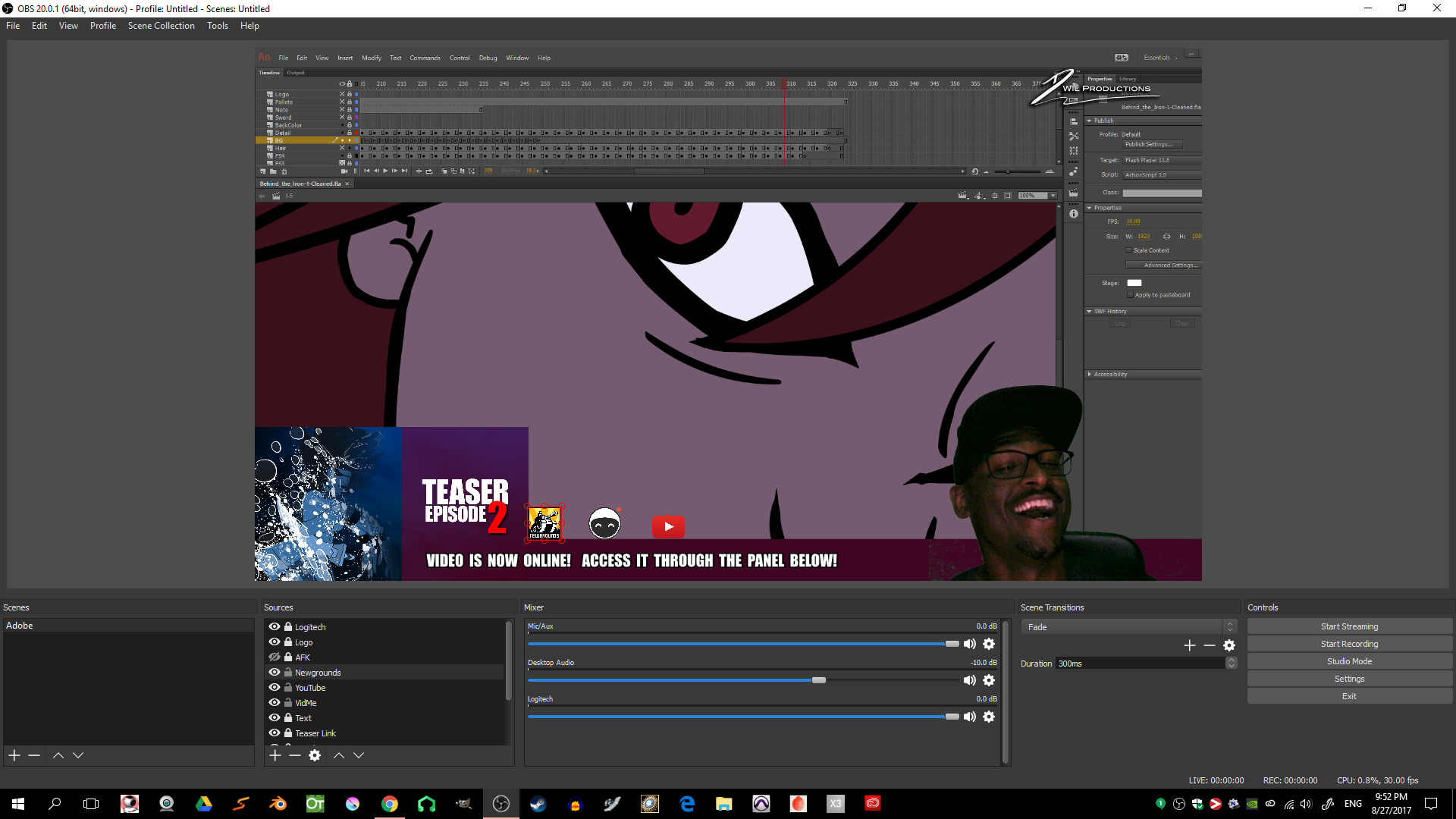Open the Edit menu
The height and width of the screenshot is (819, 1456).
39,26
